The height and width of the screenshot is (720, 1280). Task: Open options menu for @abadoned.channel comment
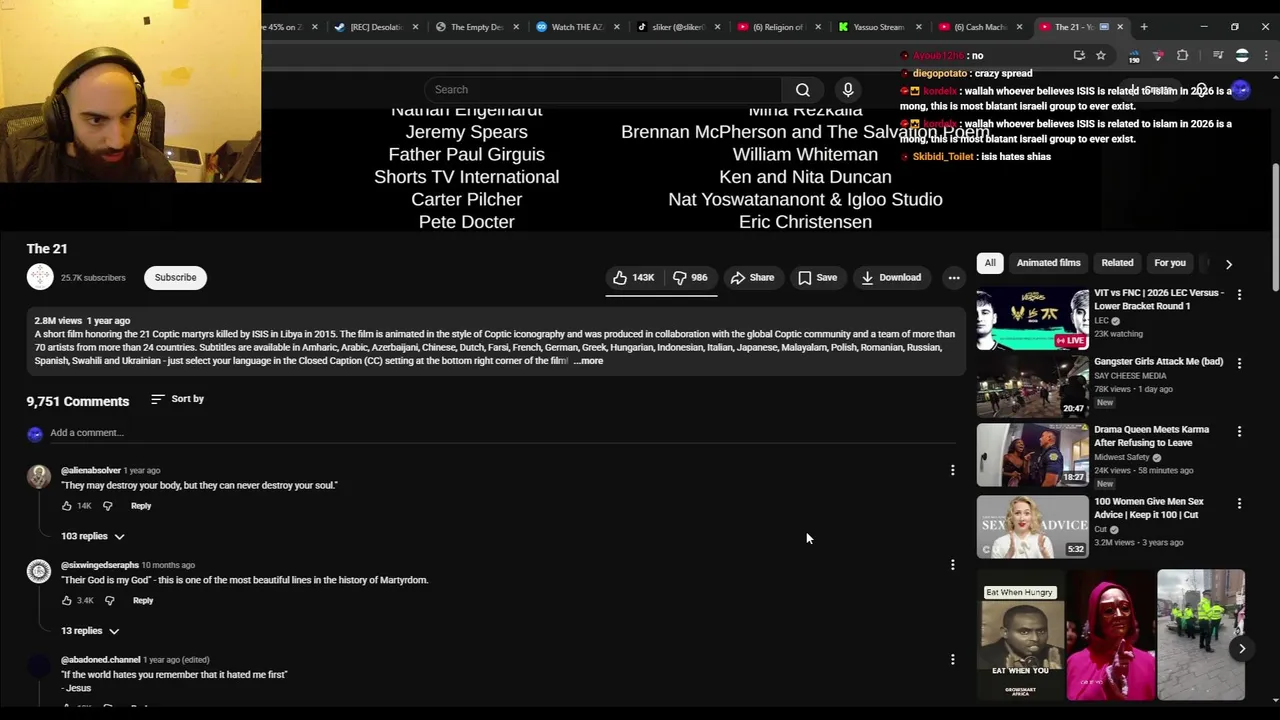point(952,660)
